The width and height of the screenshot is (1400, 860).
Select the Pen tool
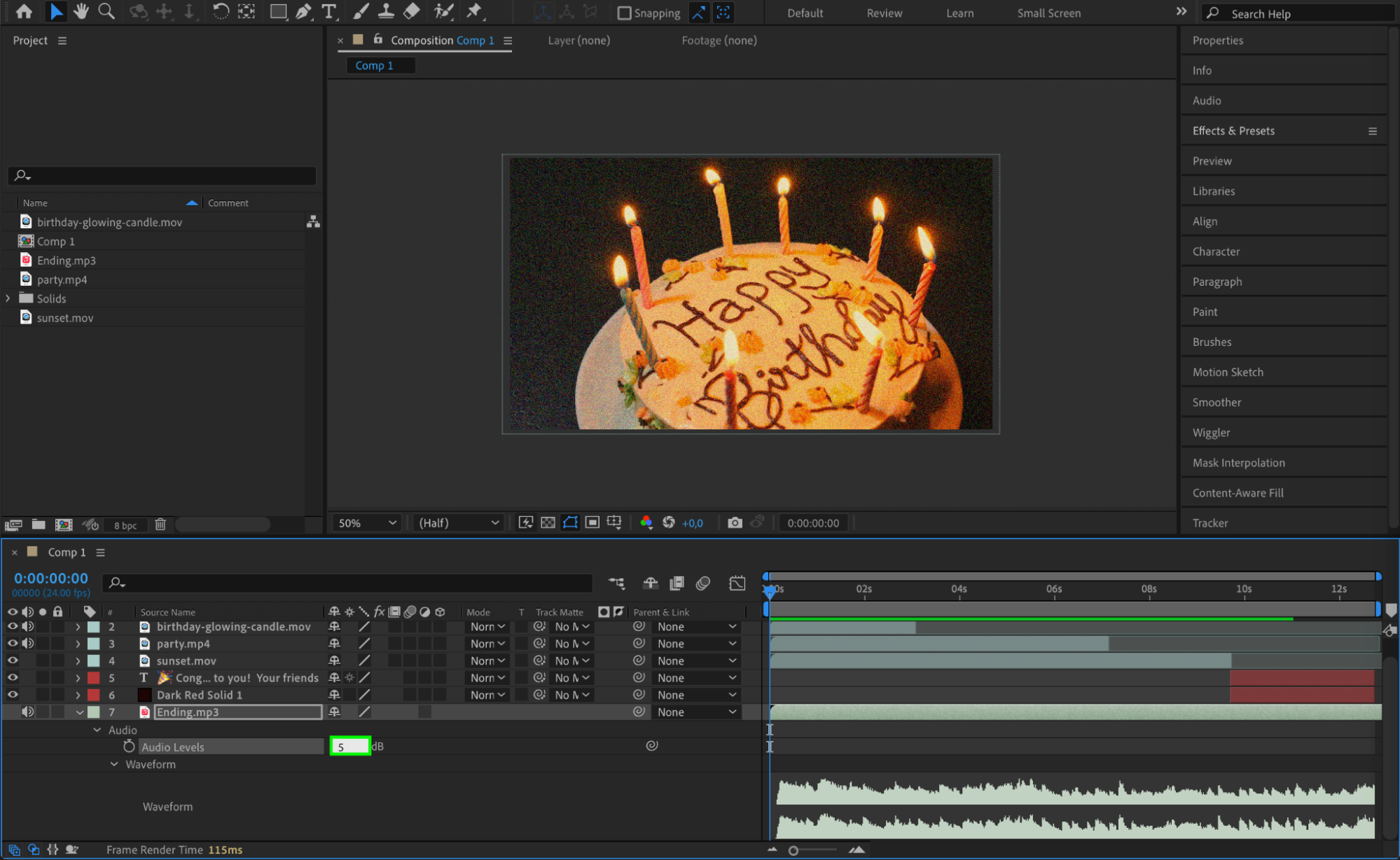click(303, 11)
